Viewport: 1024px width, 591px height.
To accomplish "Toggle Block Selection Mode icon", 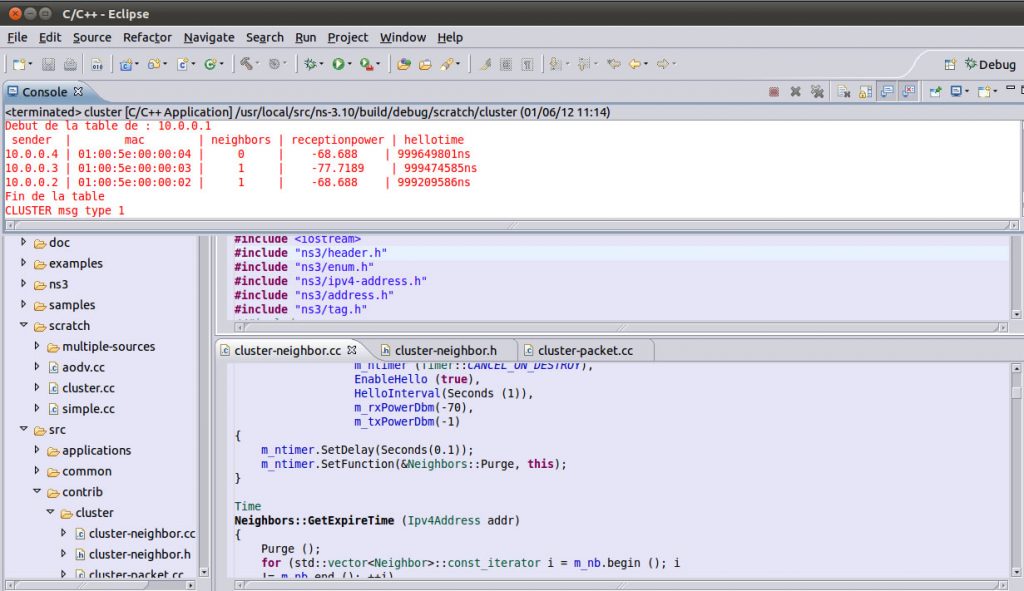I will click(x=506, y=64).
